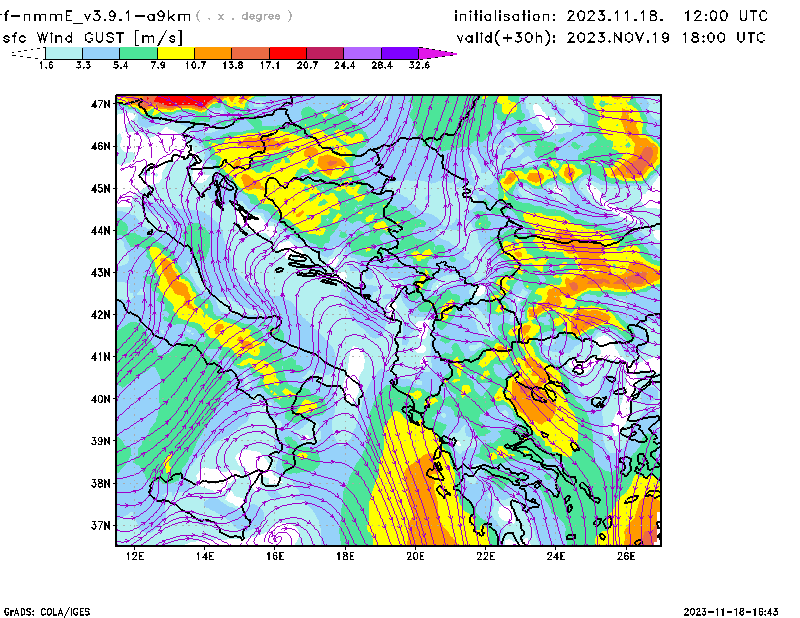The width and height of the screenshot is (800, 618).
Task: Click the light blue 3.3–5.4 legend swatch
Action: (x=101, y=53)
